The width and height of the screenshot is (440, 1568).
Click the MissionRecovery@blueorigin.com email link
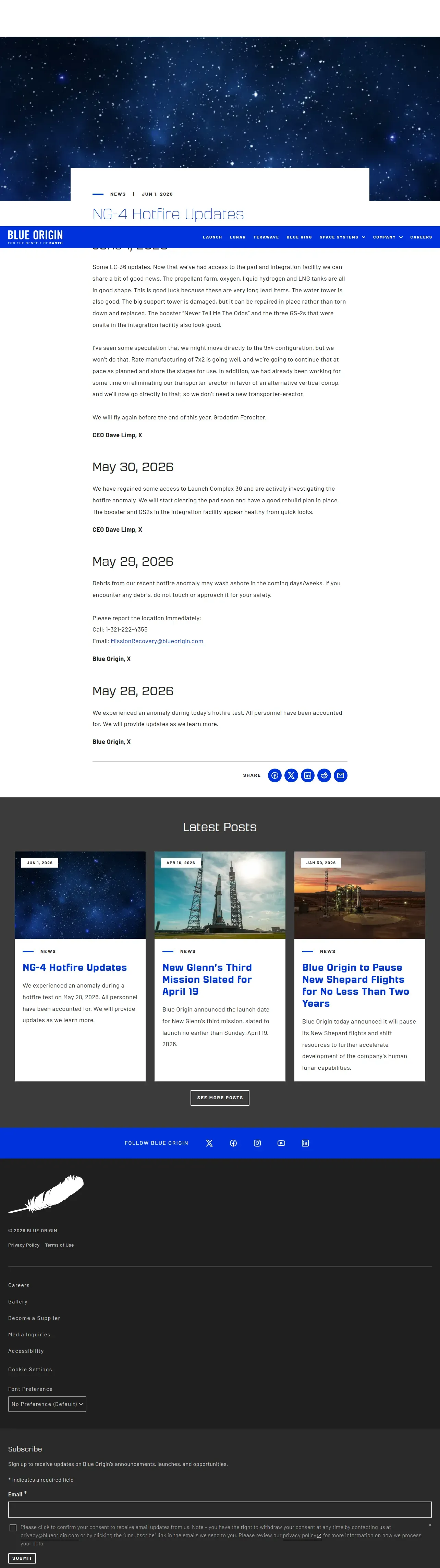point(157,641)
